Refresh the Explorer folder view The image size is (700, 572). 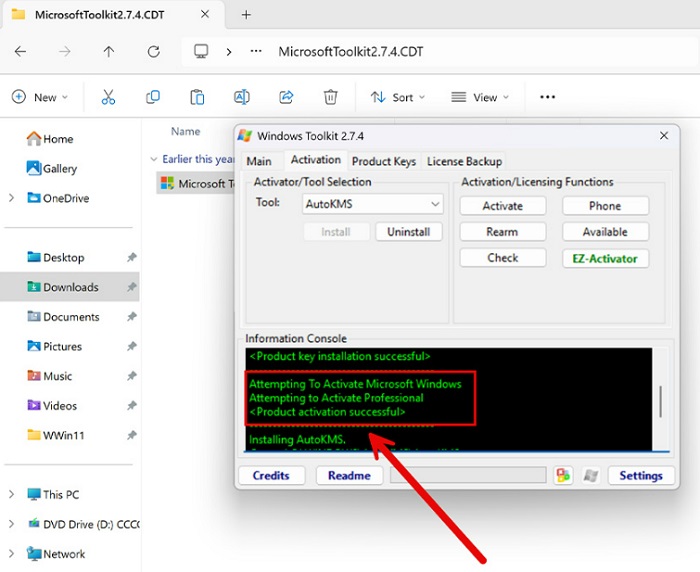tap(154, 52)
